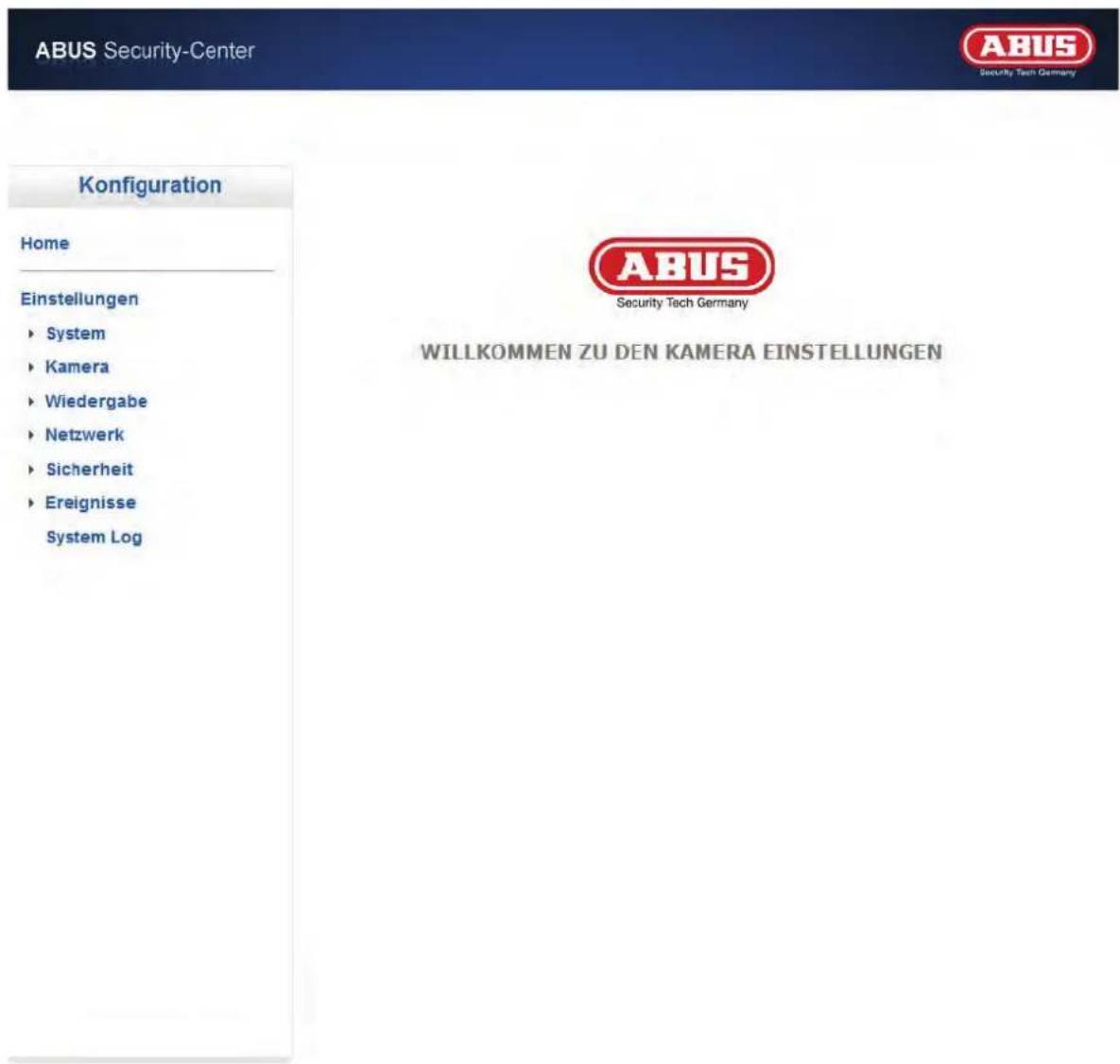Expand the Kamera arrow

tap(30, 368)
